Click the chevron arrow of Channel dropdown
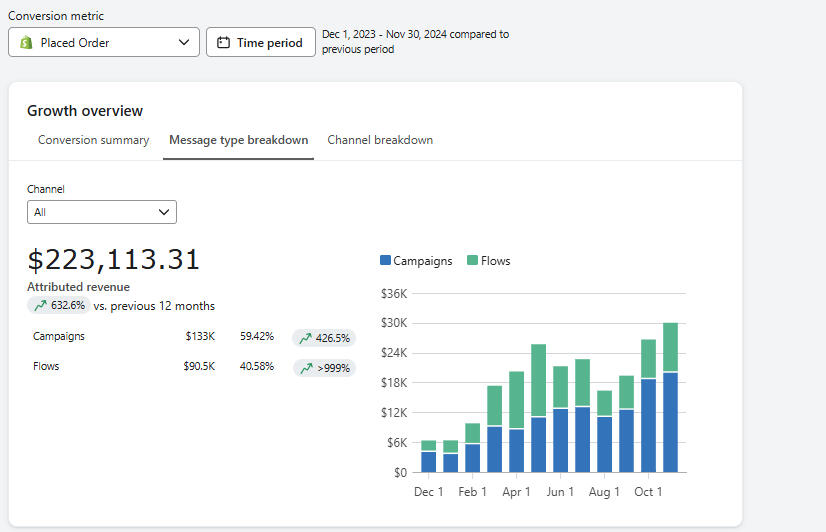The height and width of the screenshot is (532, 826). (164, 212)
